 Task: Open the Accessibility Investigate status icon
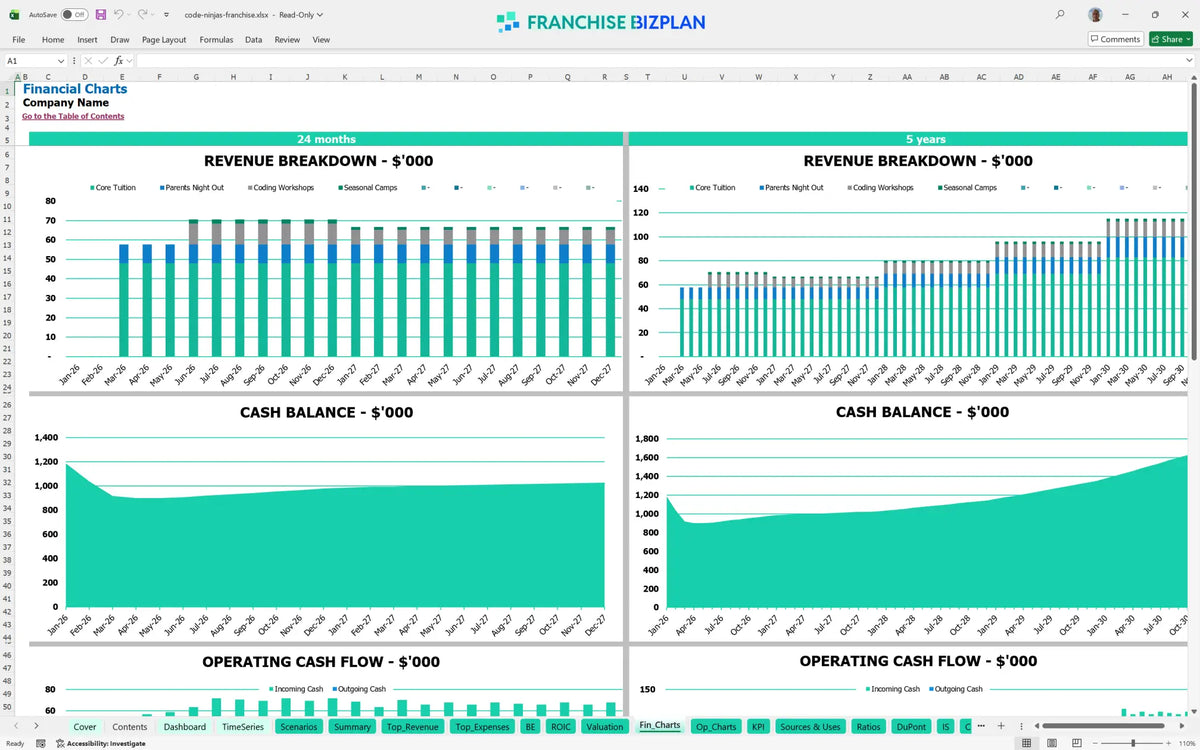click(60, 743)
